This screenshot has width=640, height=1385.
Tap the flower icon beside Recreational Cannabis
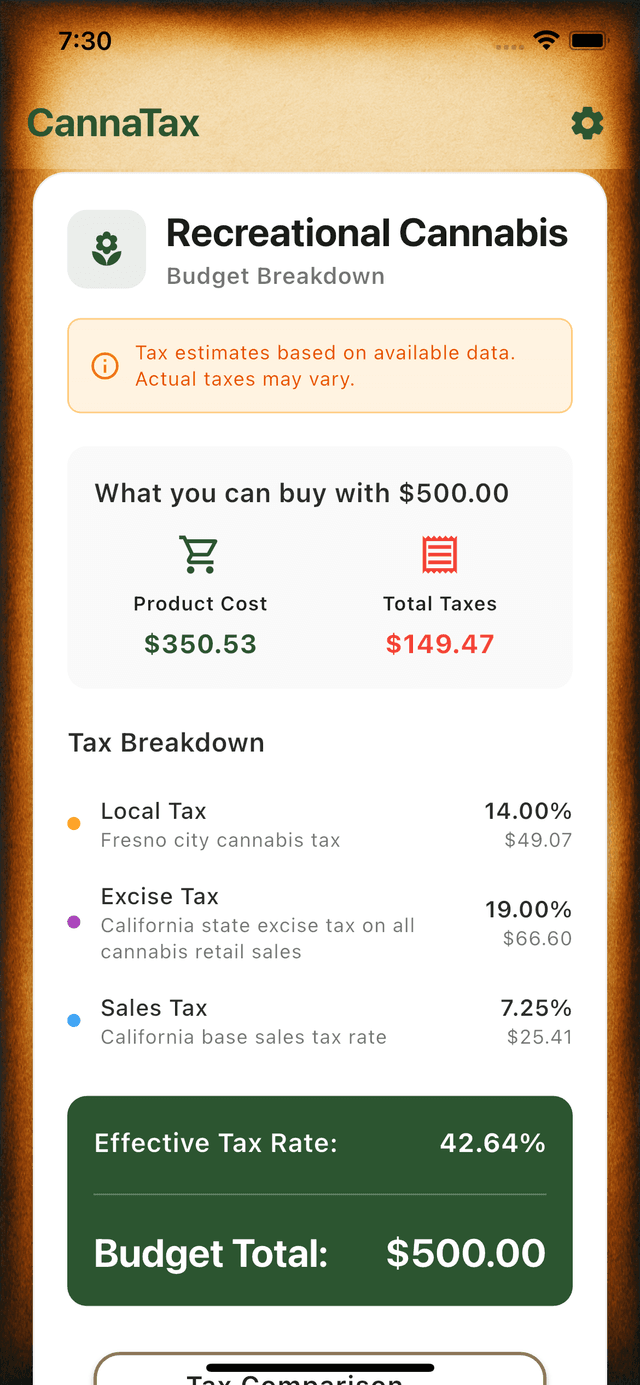[x=107, y=249]
